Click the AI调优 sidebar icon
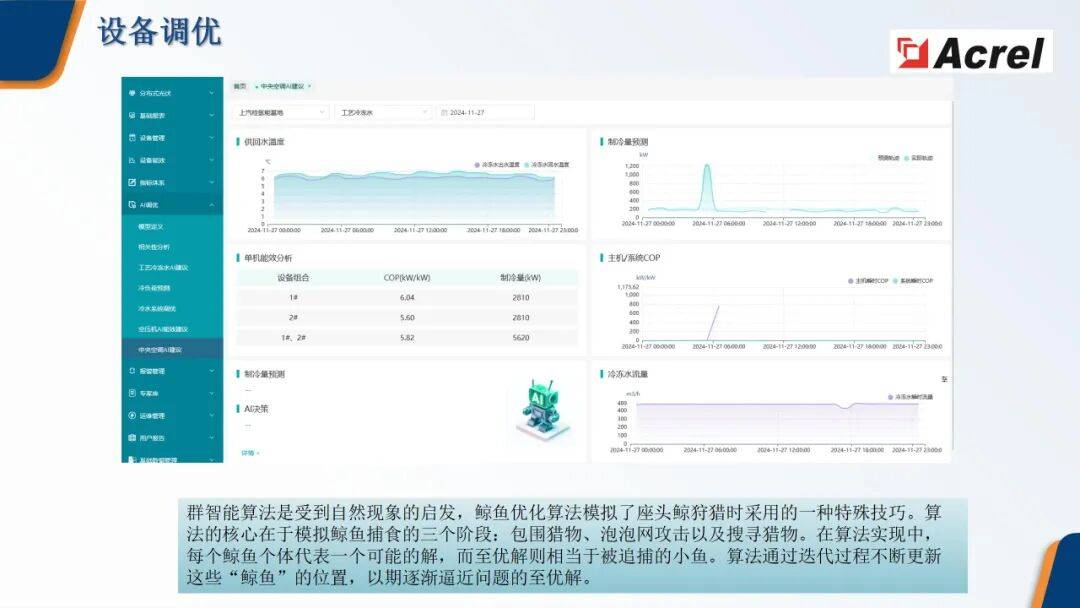Image resolution: width=1080 pixels, height=608 pixels. pyautogui.click(x=132, y=205)
